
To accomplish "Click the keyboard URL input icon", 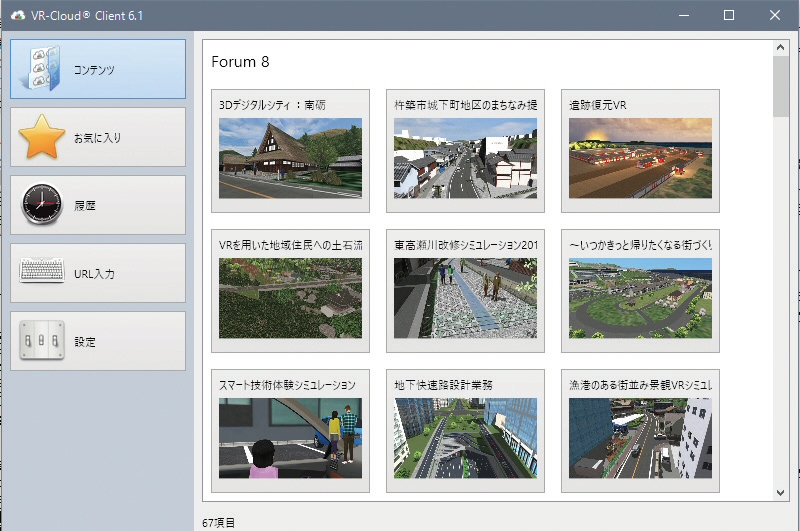I will [42, 270].
